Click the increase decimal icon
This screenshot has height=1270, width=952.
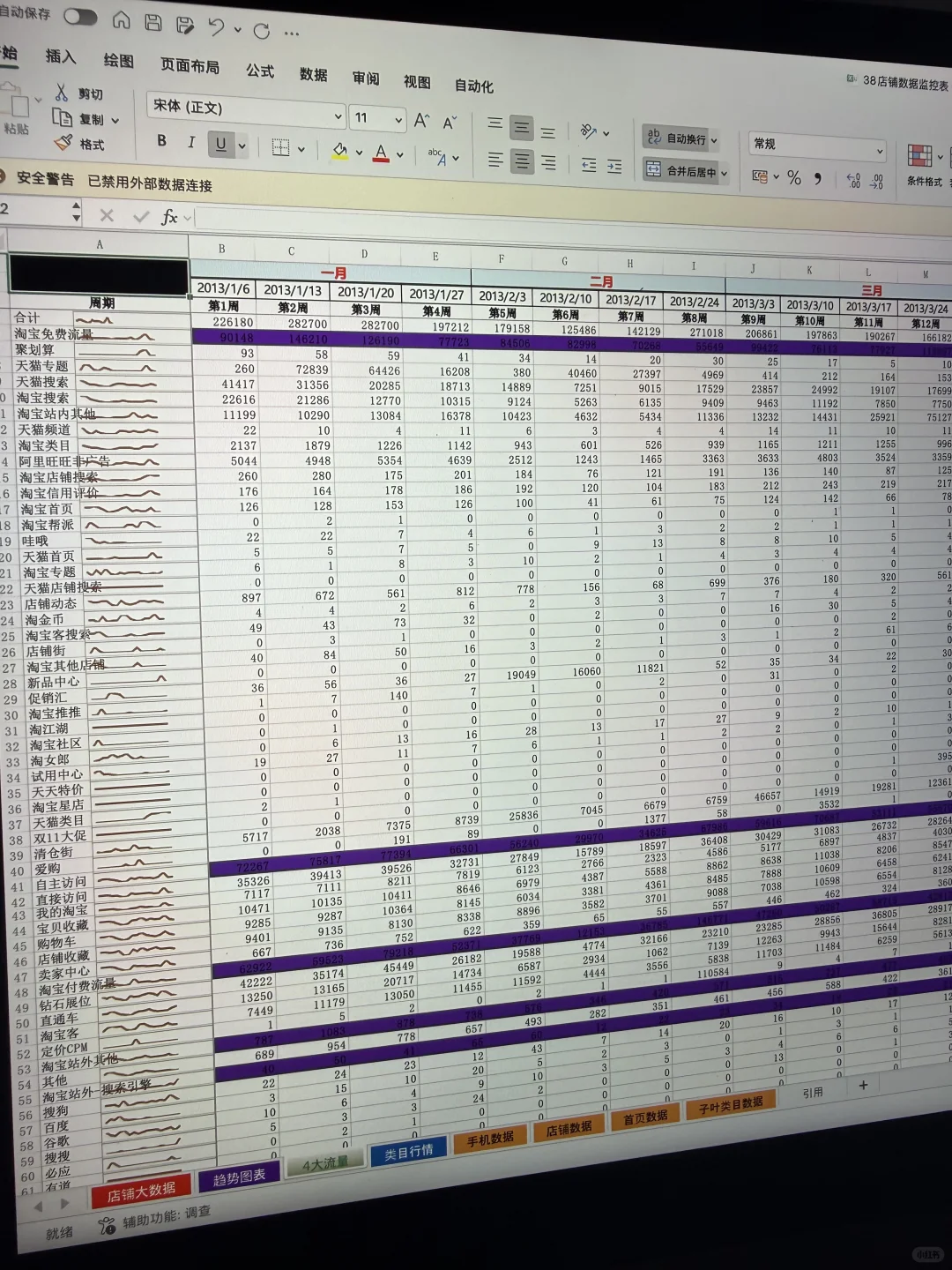point(854,181)
